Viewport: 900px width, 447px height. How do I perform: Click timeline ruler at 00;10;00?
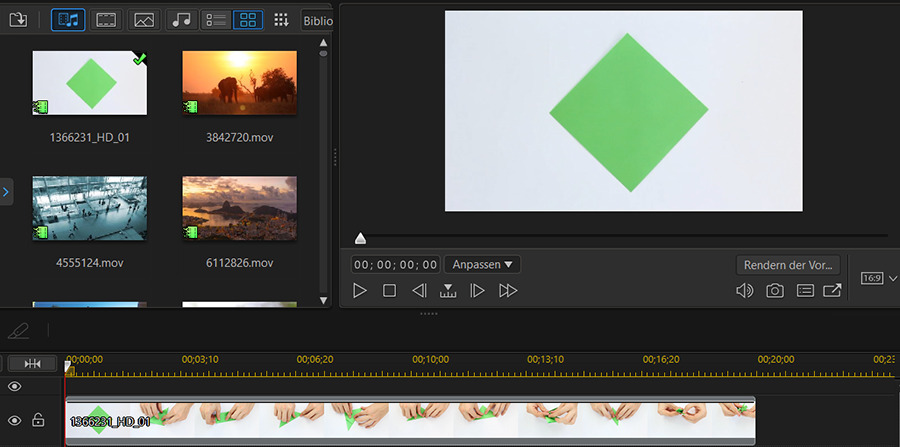(x=430, y=360)
